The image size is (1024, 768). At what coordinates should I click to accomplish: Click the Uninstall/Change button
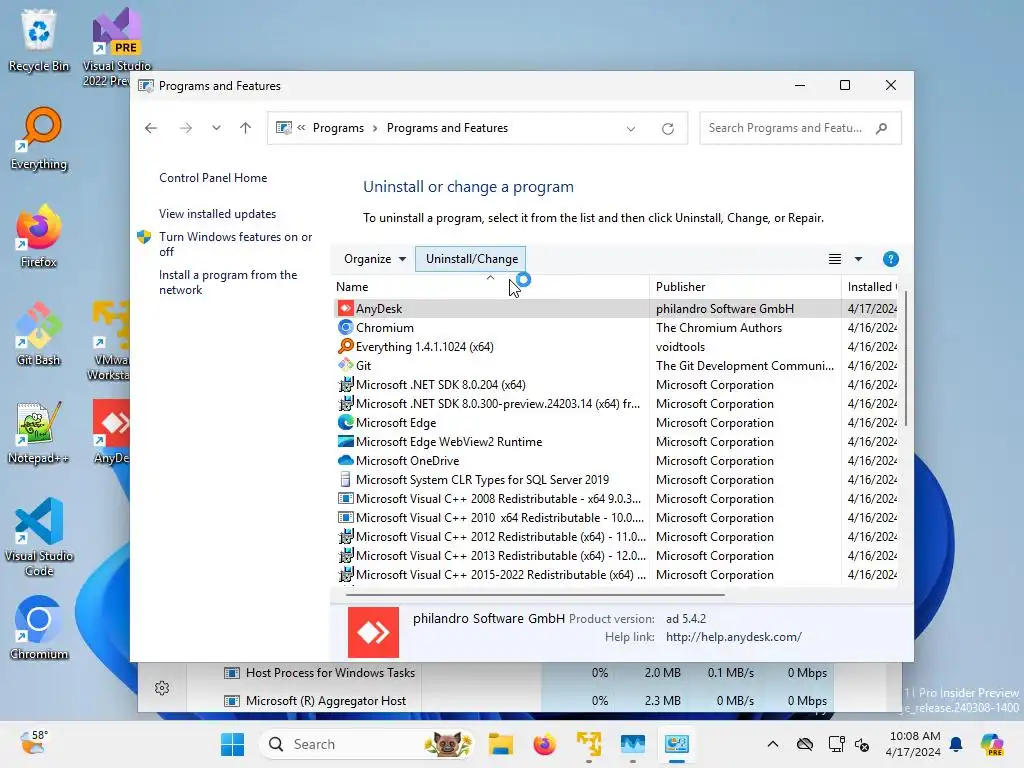(x=472, y=259)
